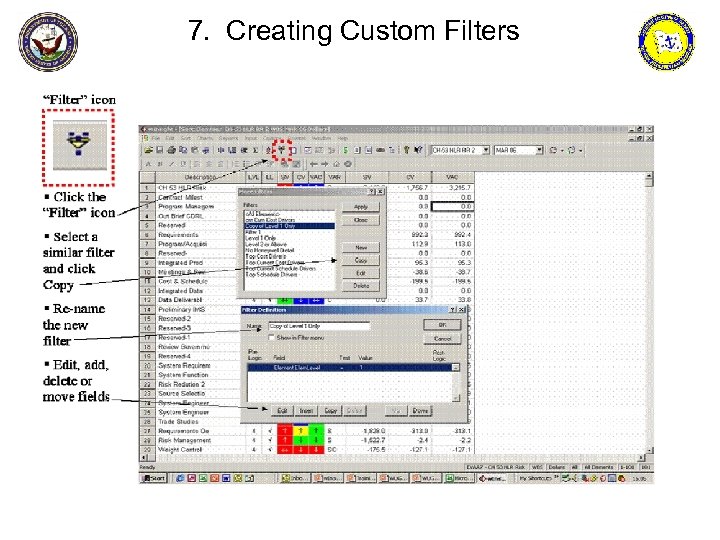Click New in the Filters dialog

(x=361, y=248)
